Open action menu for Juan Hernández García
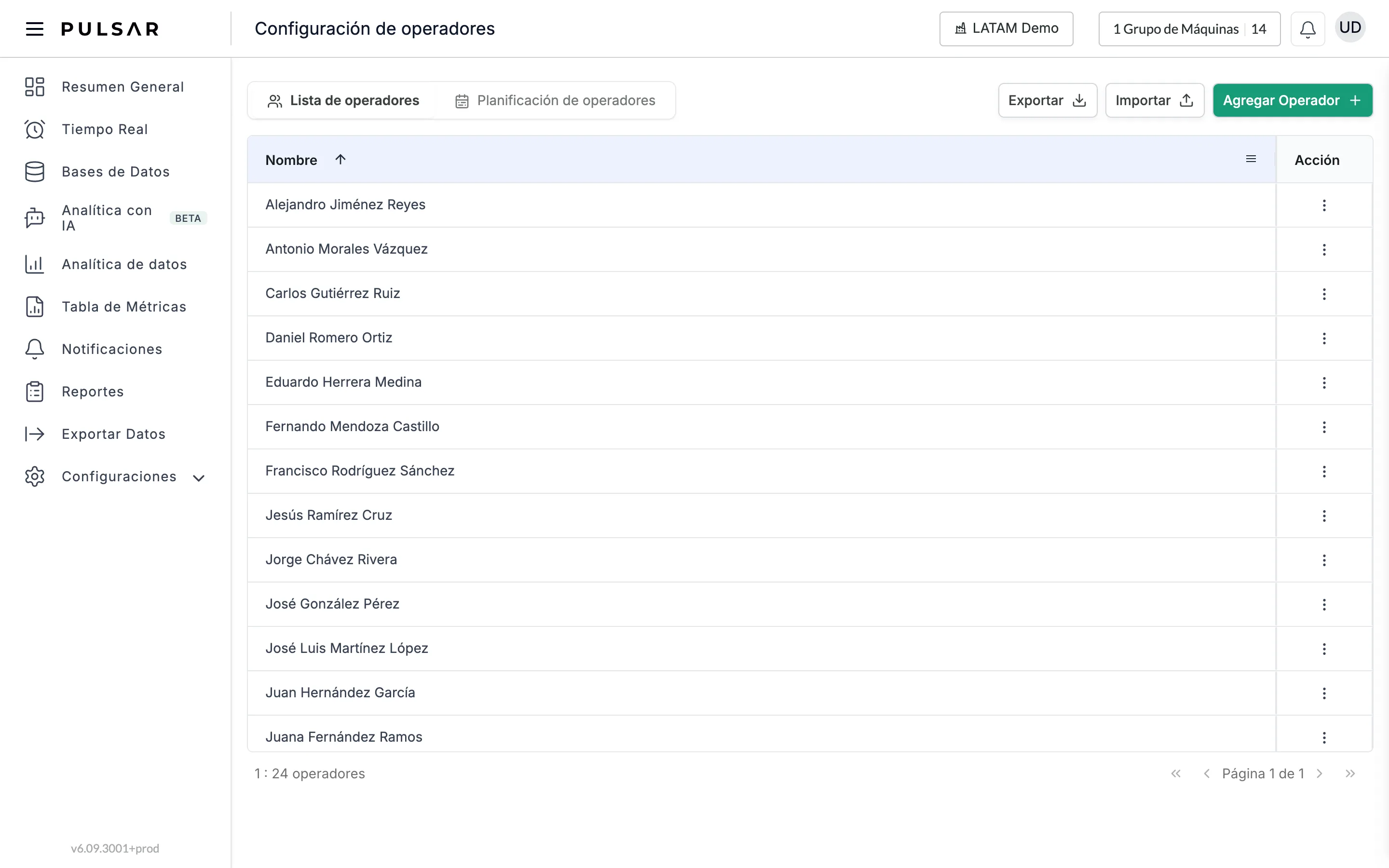This screenshot has width=1389, height=868. click(x=1324, y=693)
